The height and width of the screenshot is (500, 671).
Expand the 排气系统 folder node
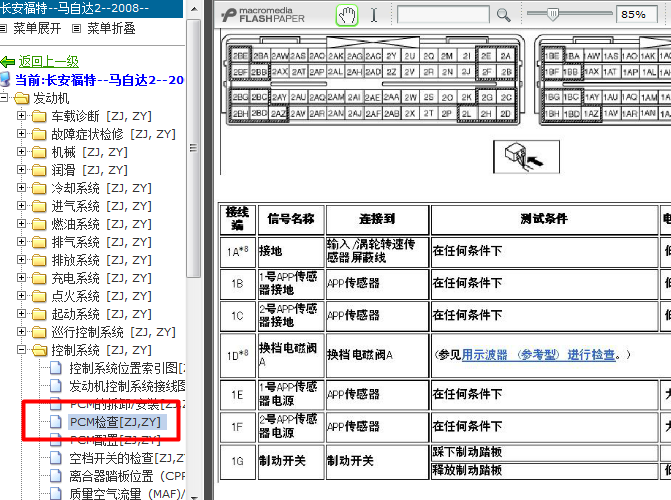(21, 242)
